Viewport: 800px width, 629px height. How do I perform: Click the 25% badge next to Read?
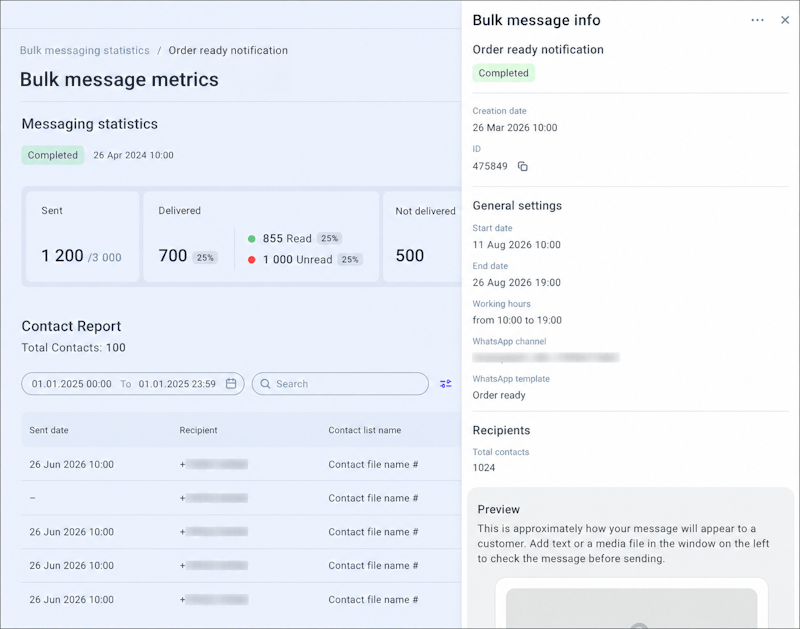(x=330, y=238)
